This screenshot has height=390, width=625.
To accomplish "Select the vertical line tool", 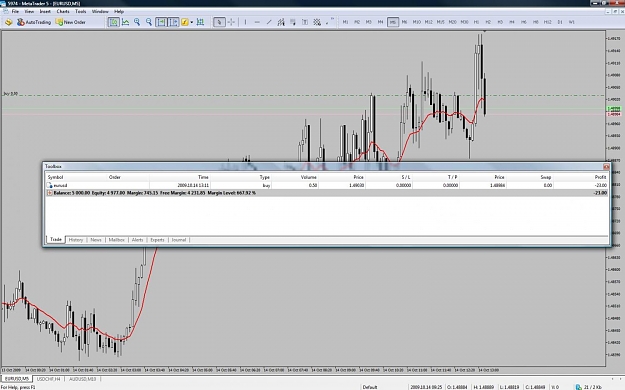I will click(x=245, y=22).
